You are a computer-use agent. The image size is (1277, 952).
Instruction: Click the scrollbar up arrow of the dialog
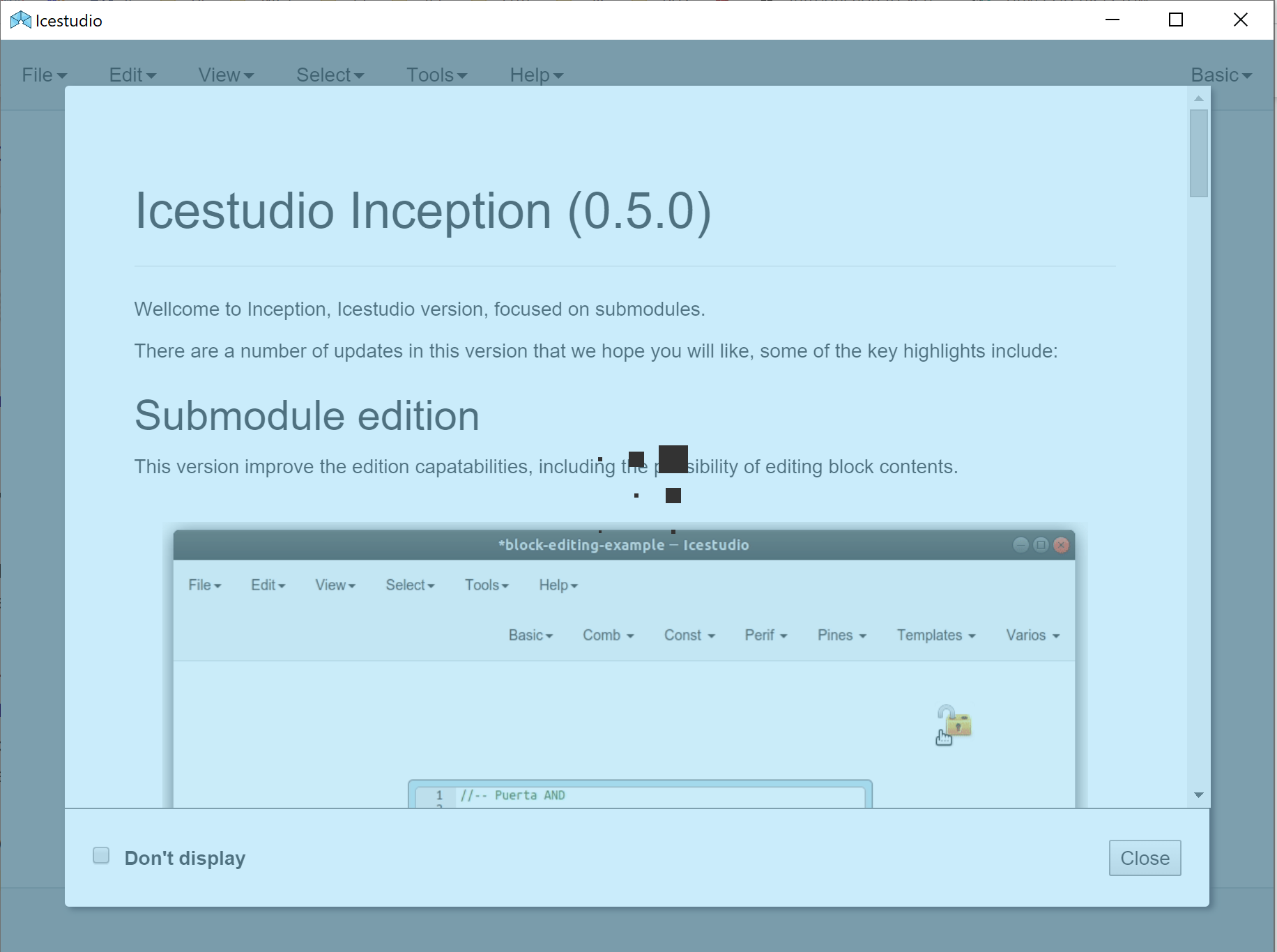point(1198,98)
